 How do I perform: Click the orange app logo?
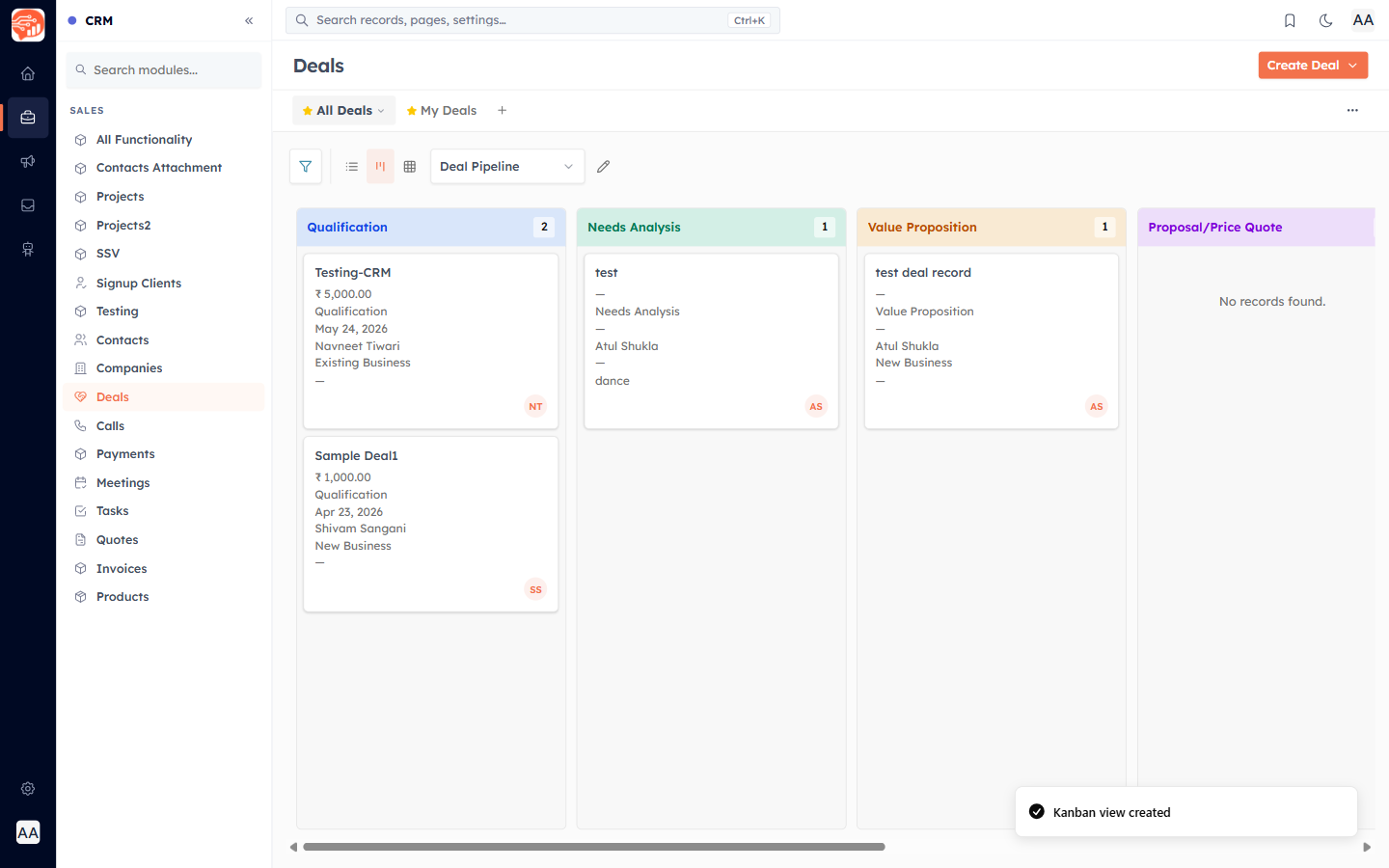28,25
